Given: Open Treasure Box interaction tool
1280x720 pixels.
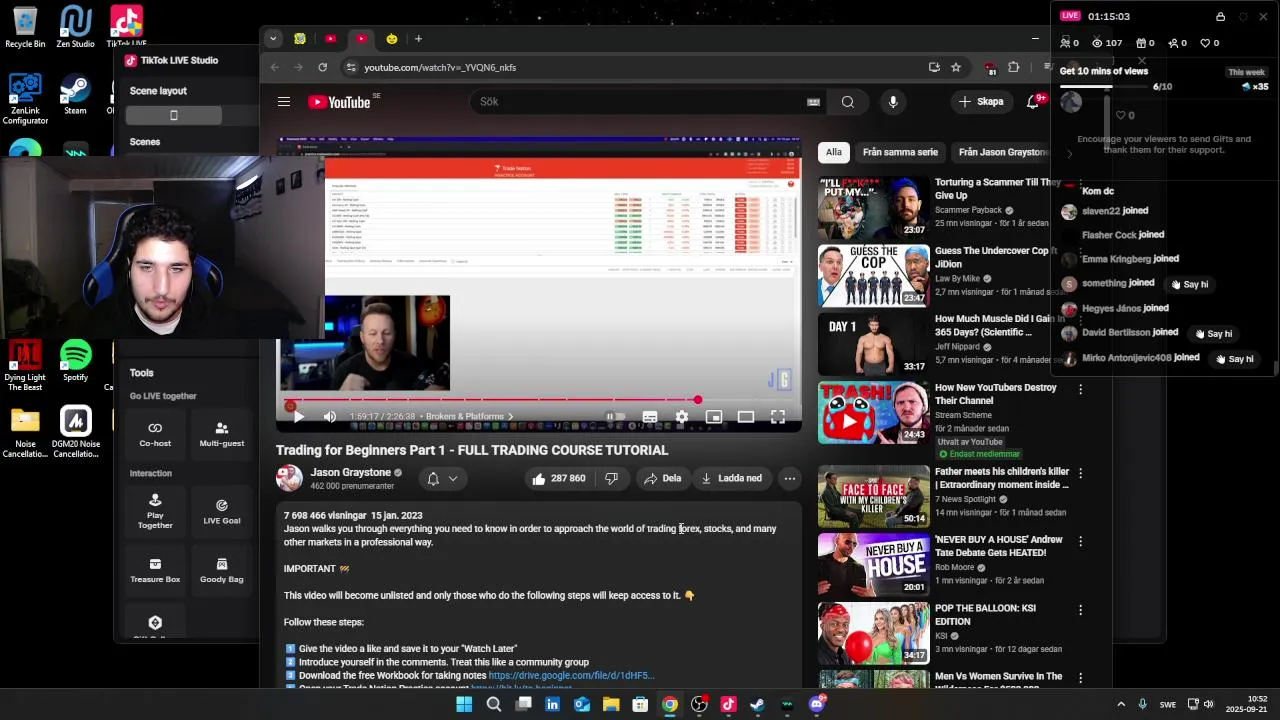Looking at the screenshot, I should click(x=155, y=570).
